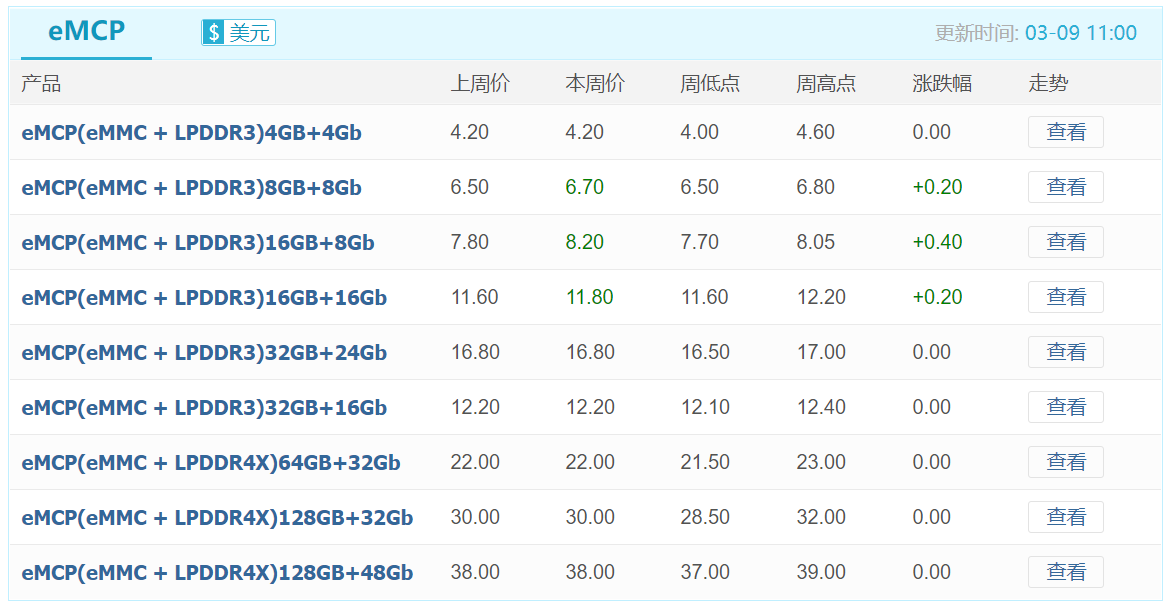
Task: Select week high value 8.05
Action: pos(816,242)
